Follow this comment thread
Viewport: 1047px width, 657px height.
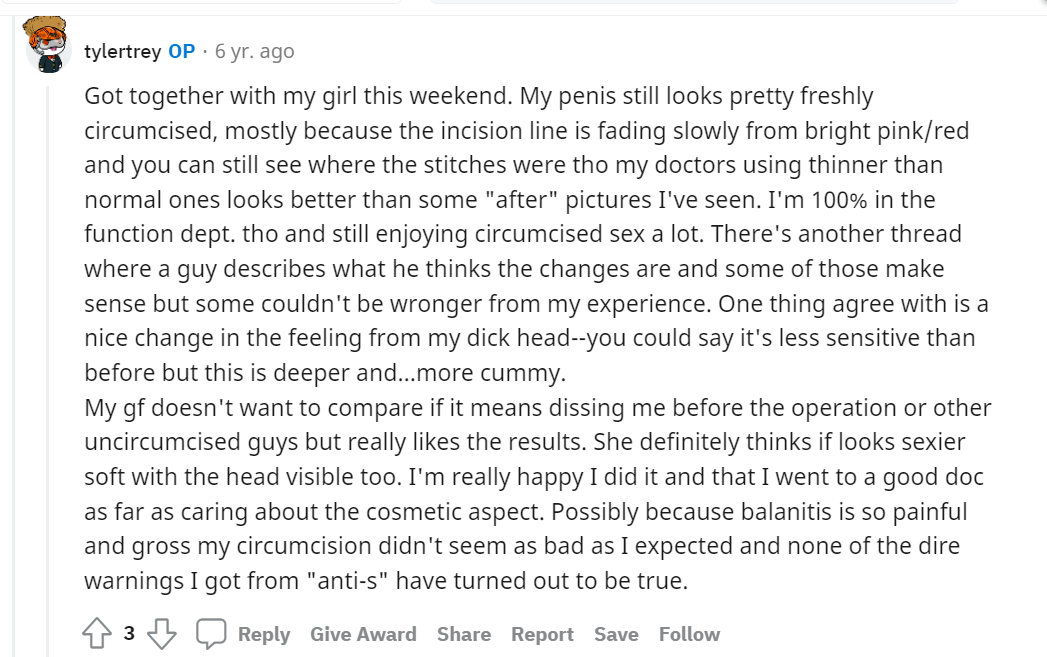click(689, 634)
